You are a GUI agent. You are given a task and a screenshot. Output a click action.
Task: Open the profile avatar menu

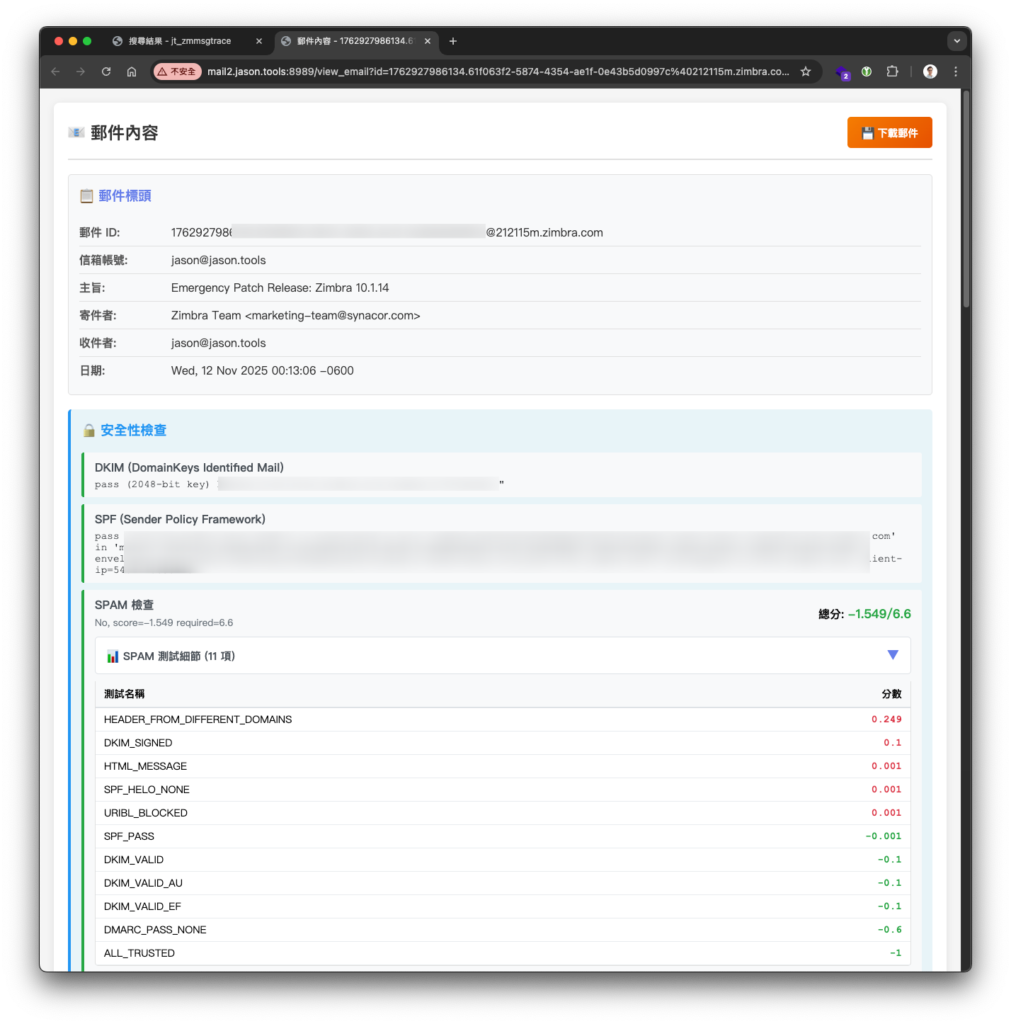pos(930,72)
